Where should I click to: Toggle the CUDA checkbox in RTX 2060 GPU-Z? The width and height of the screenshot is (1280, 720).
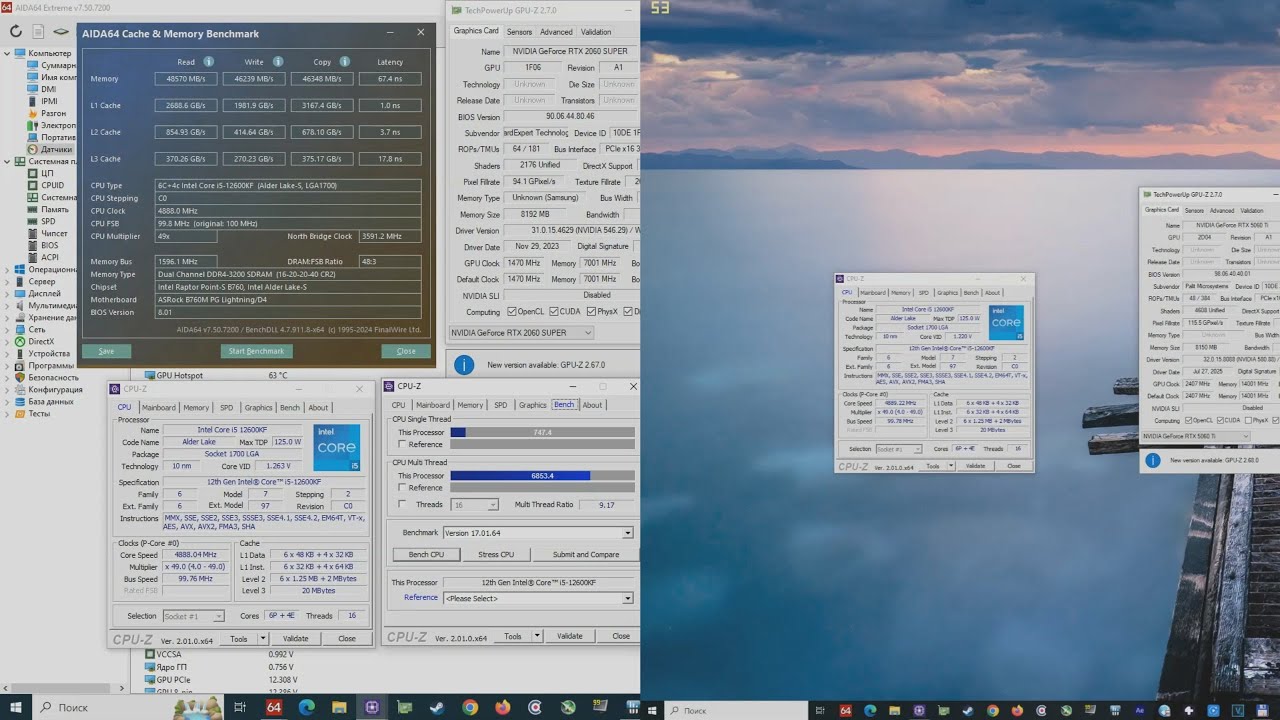pos(552,312)
